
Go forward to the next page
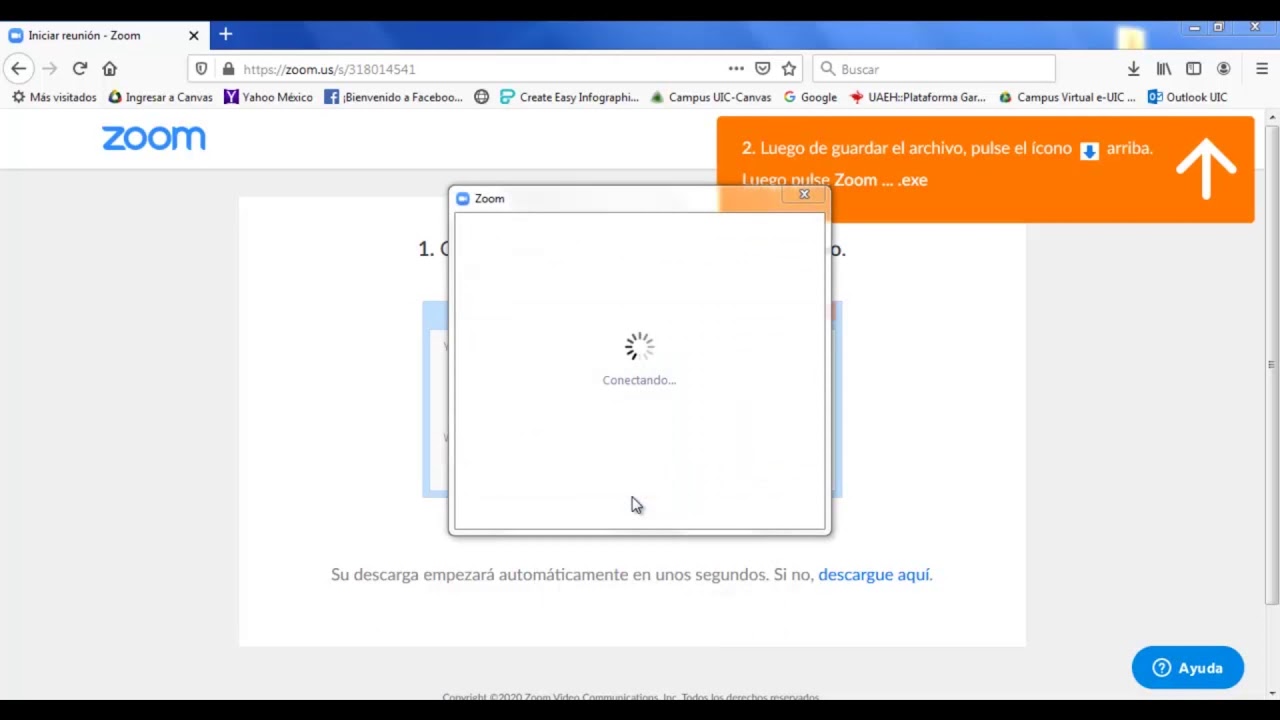click(49, 69)
